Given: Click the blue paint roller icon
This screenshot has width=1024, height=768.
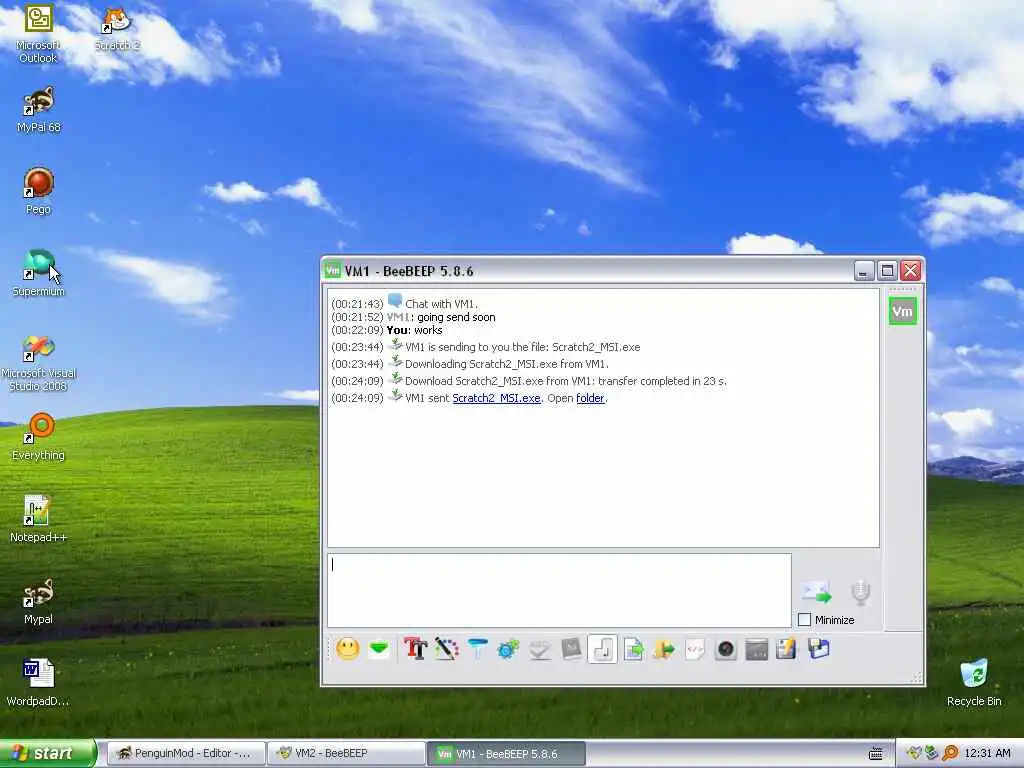Looking at the screenshot, I should tap(477, 649).
